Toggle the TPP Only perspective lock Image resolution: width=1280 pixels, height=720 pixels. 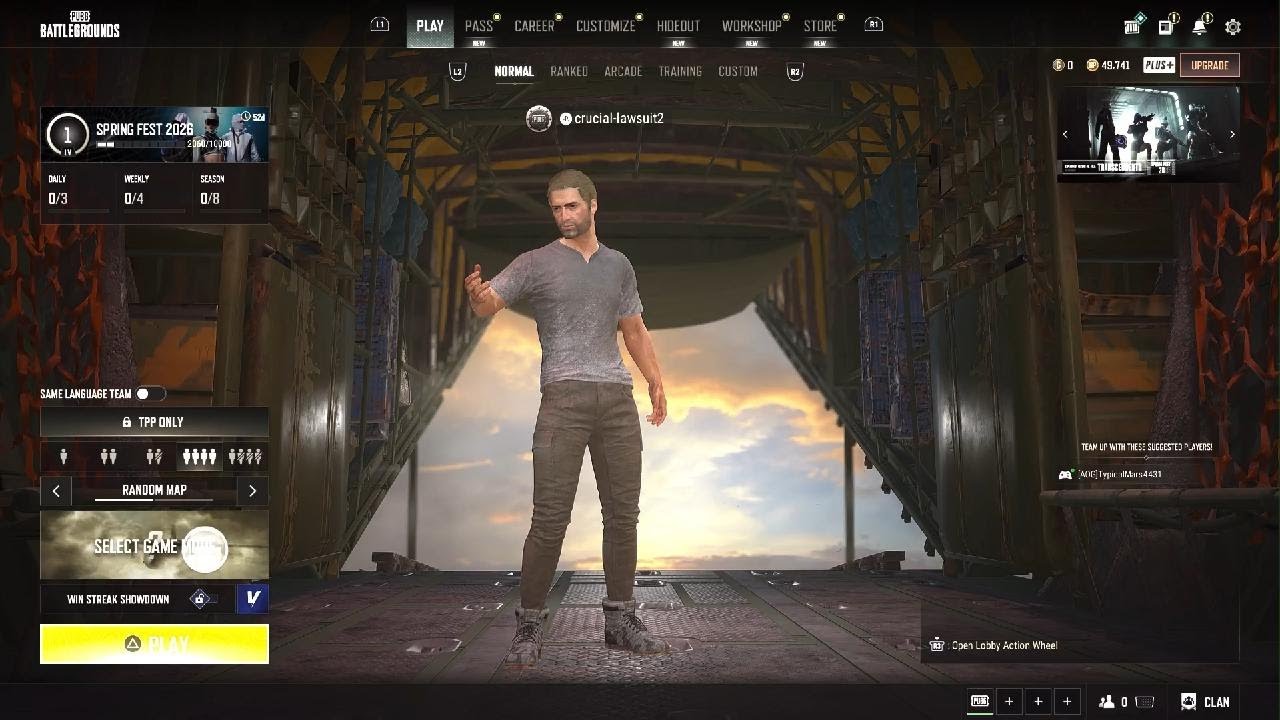[154, 422]
